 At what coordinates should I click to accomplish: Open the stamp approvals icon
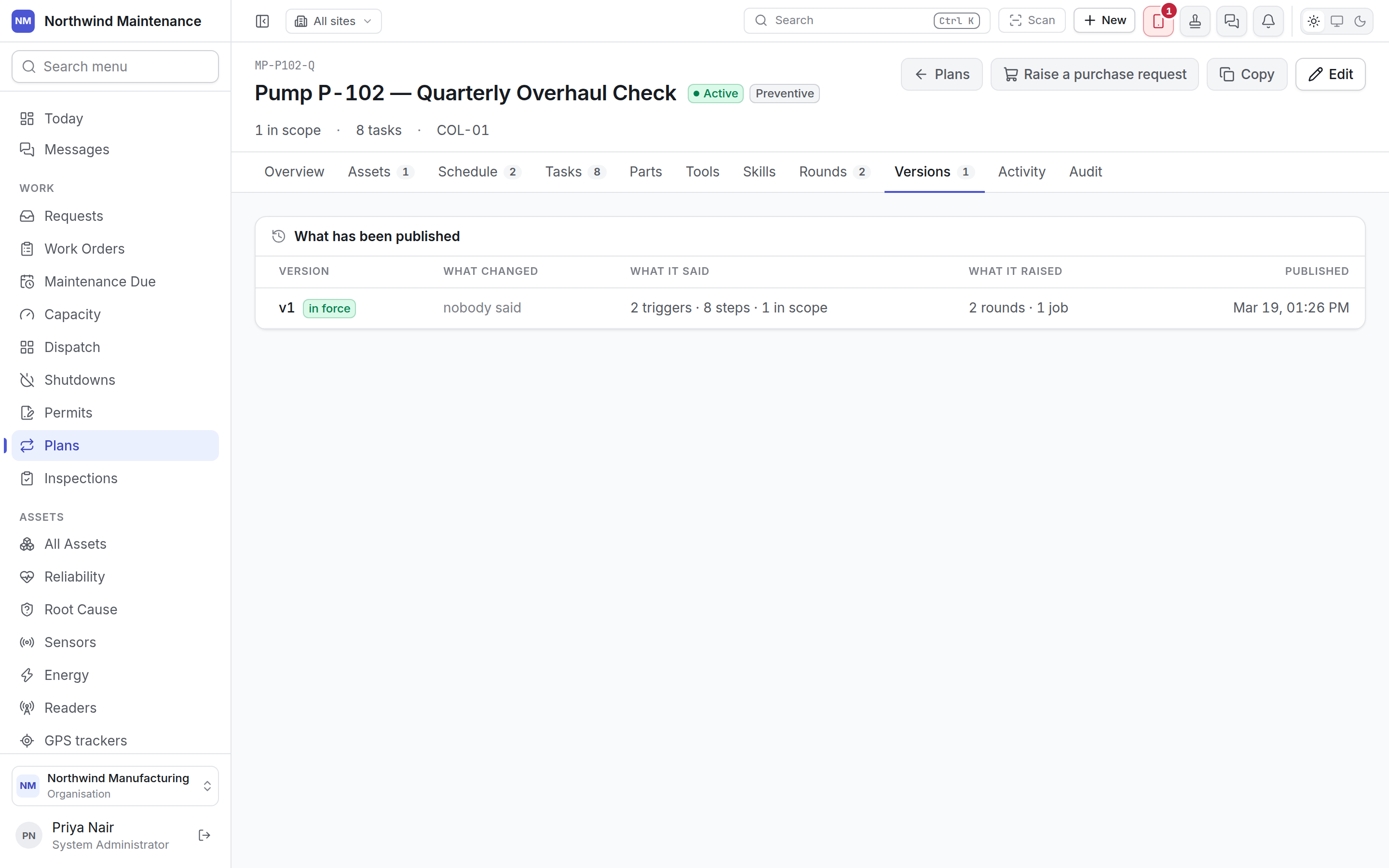[x=1195, y=21]
